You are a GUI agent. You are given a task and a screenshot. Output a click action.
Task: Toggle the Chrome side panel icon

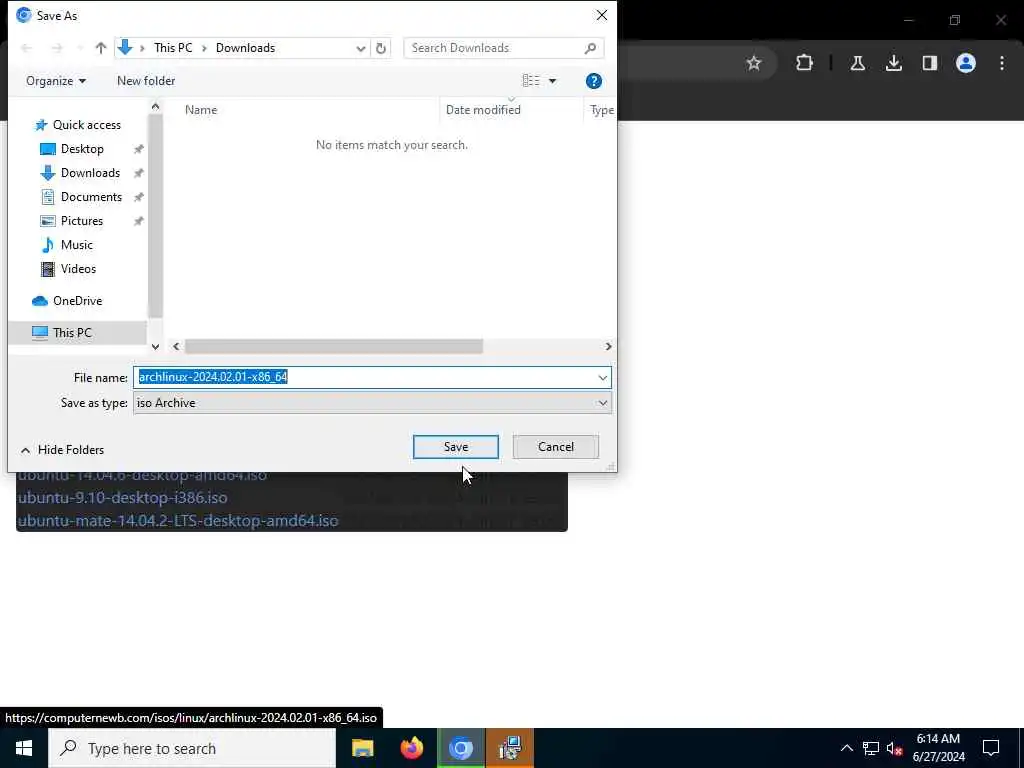[930, 63]
